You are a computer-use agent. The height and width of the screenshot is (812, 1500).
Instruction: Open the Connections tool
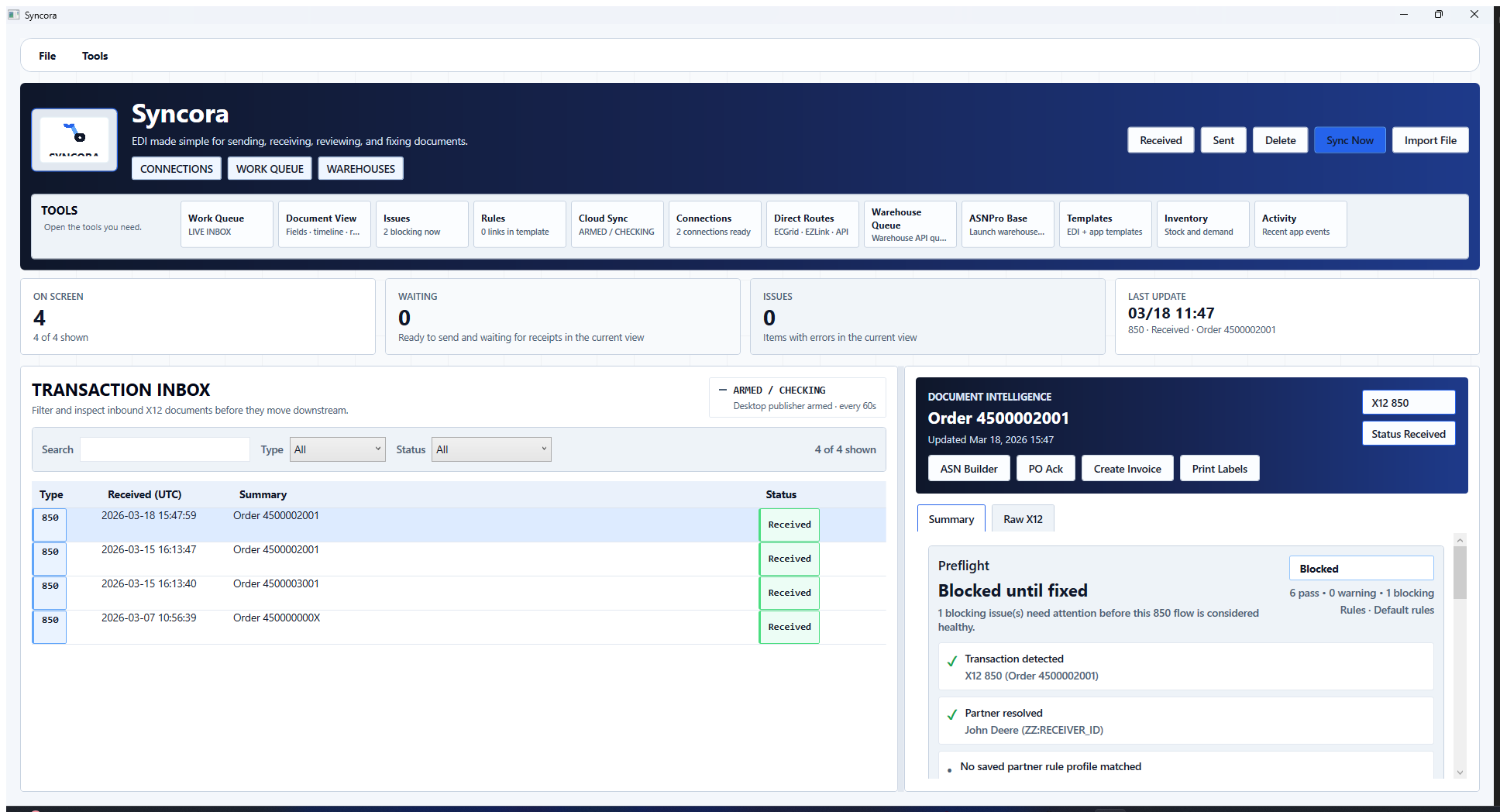pyautogui.click(x=714, y=224)
